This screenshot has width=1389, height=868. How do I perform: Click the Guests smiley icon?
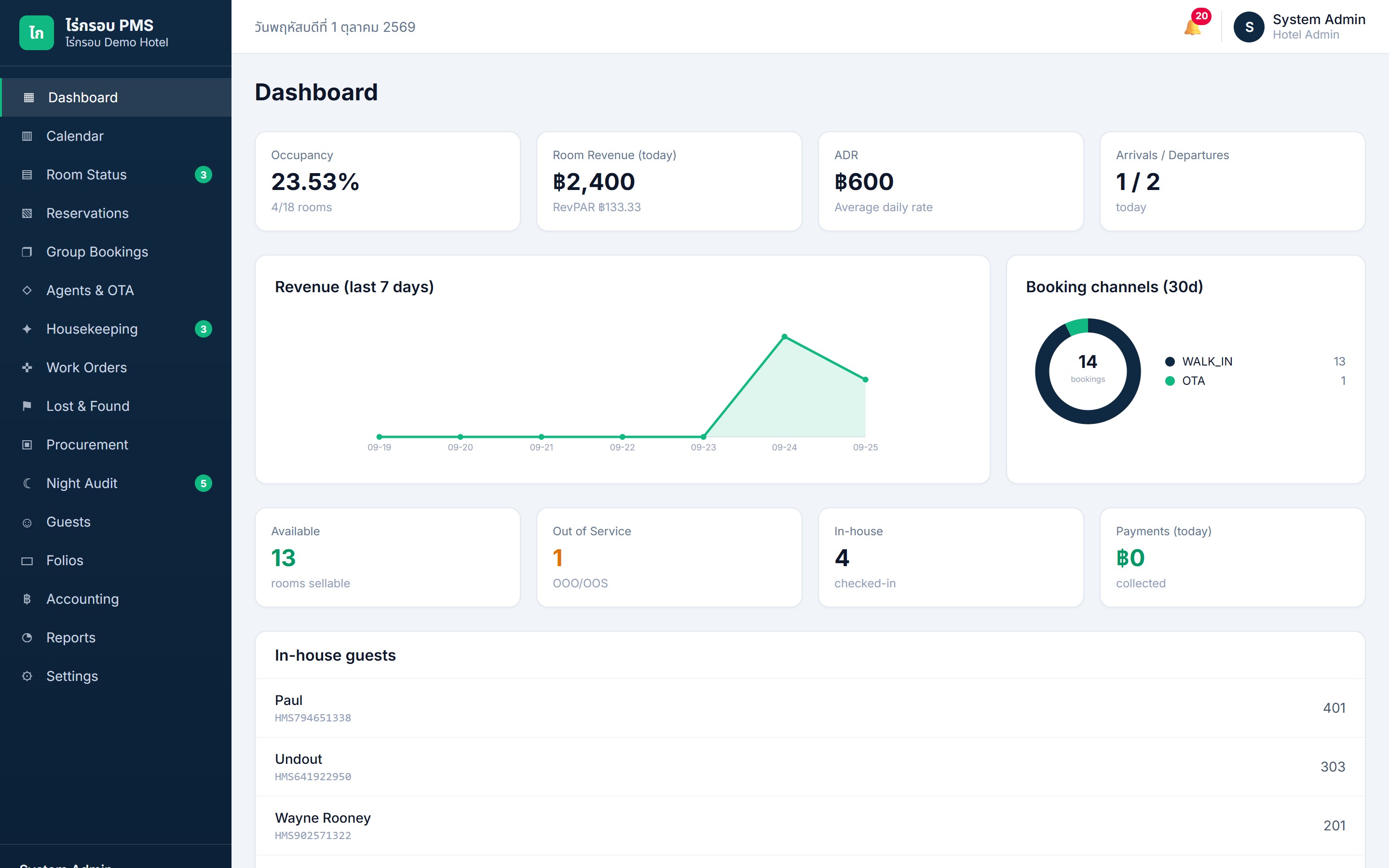27,522
